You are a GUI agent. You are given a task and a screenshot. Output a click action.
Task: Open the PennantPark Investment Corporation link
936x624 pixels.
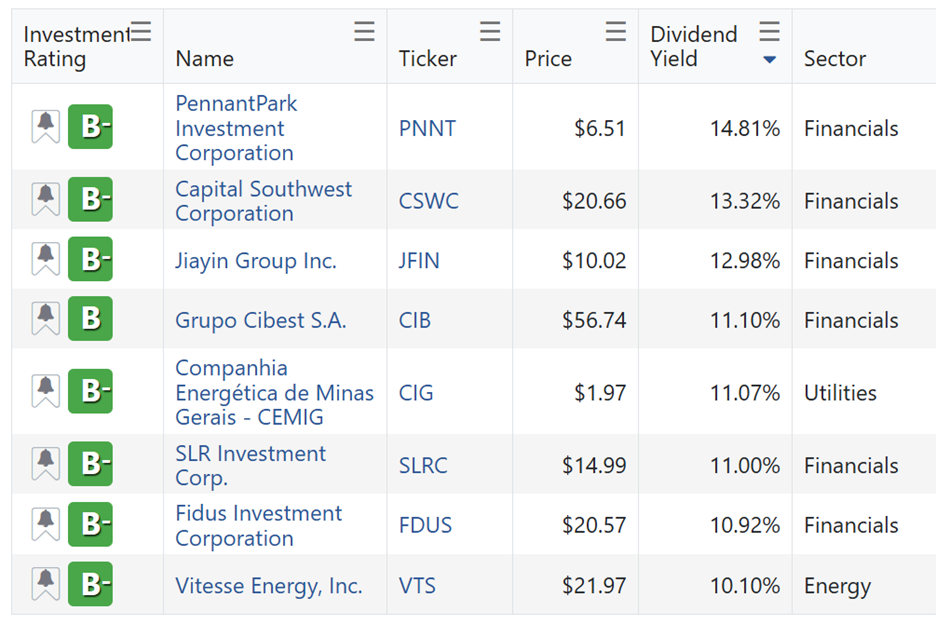pos(235,128)
